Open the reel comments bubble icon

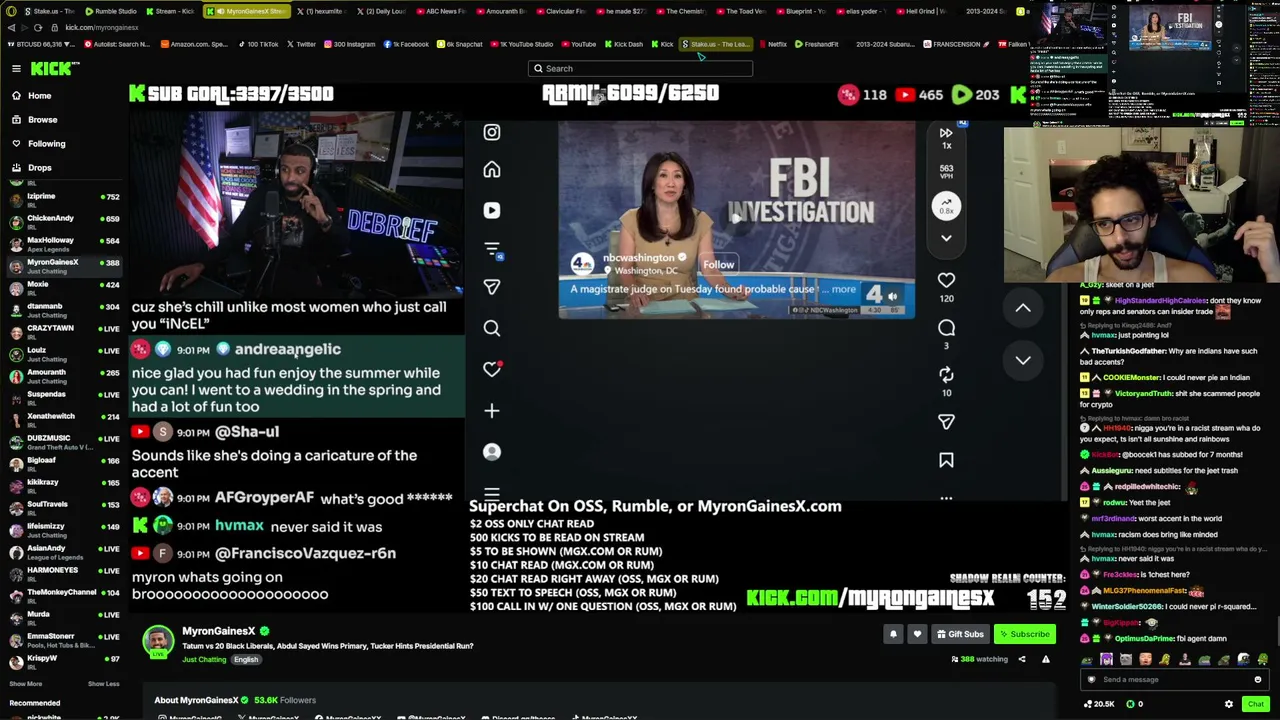click(946, 328)
